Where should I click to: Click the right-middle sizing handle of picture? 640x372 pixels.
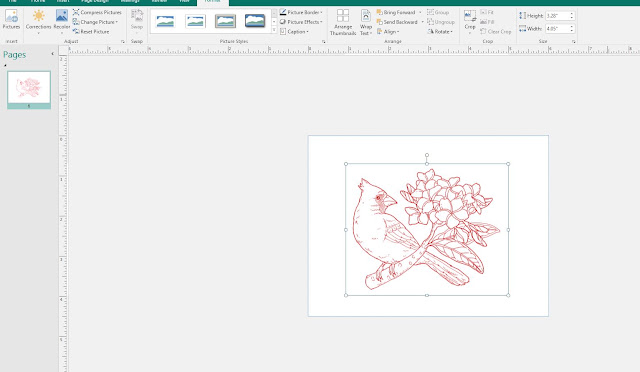(x=508, y=230)
